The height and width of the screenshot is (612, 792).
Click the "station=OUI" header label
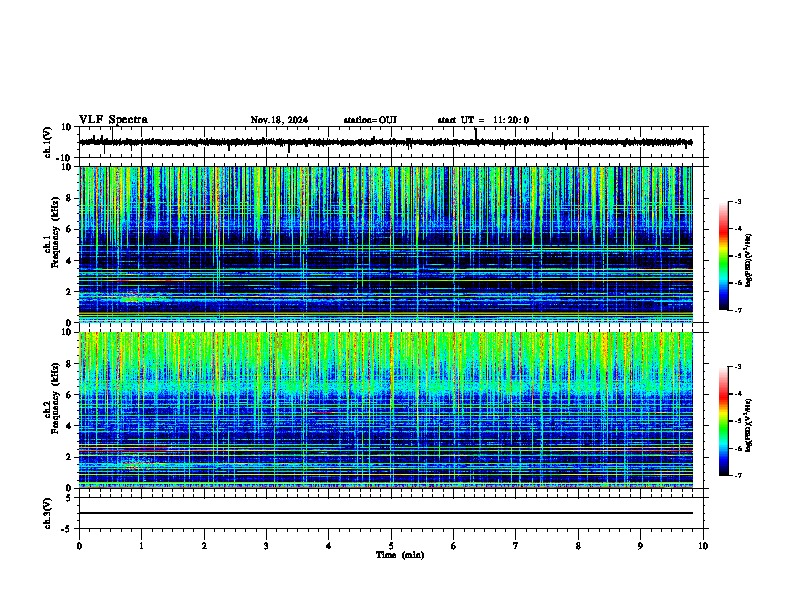pos(370,120)
